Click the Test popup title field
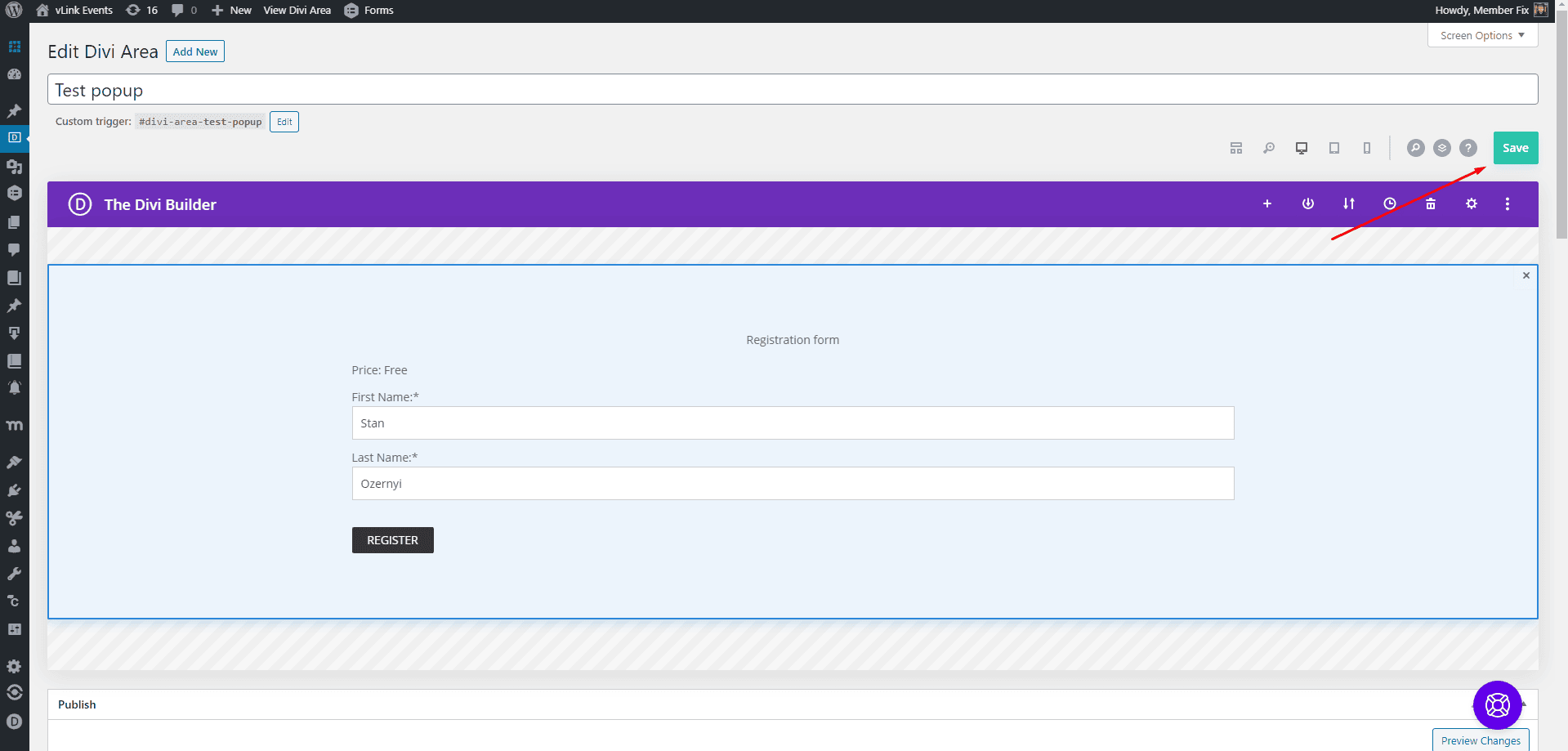 tap(793, 90)
